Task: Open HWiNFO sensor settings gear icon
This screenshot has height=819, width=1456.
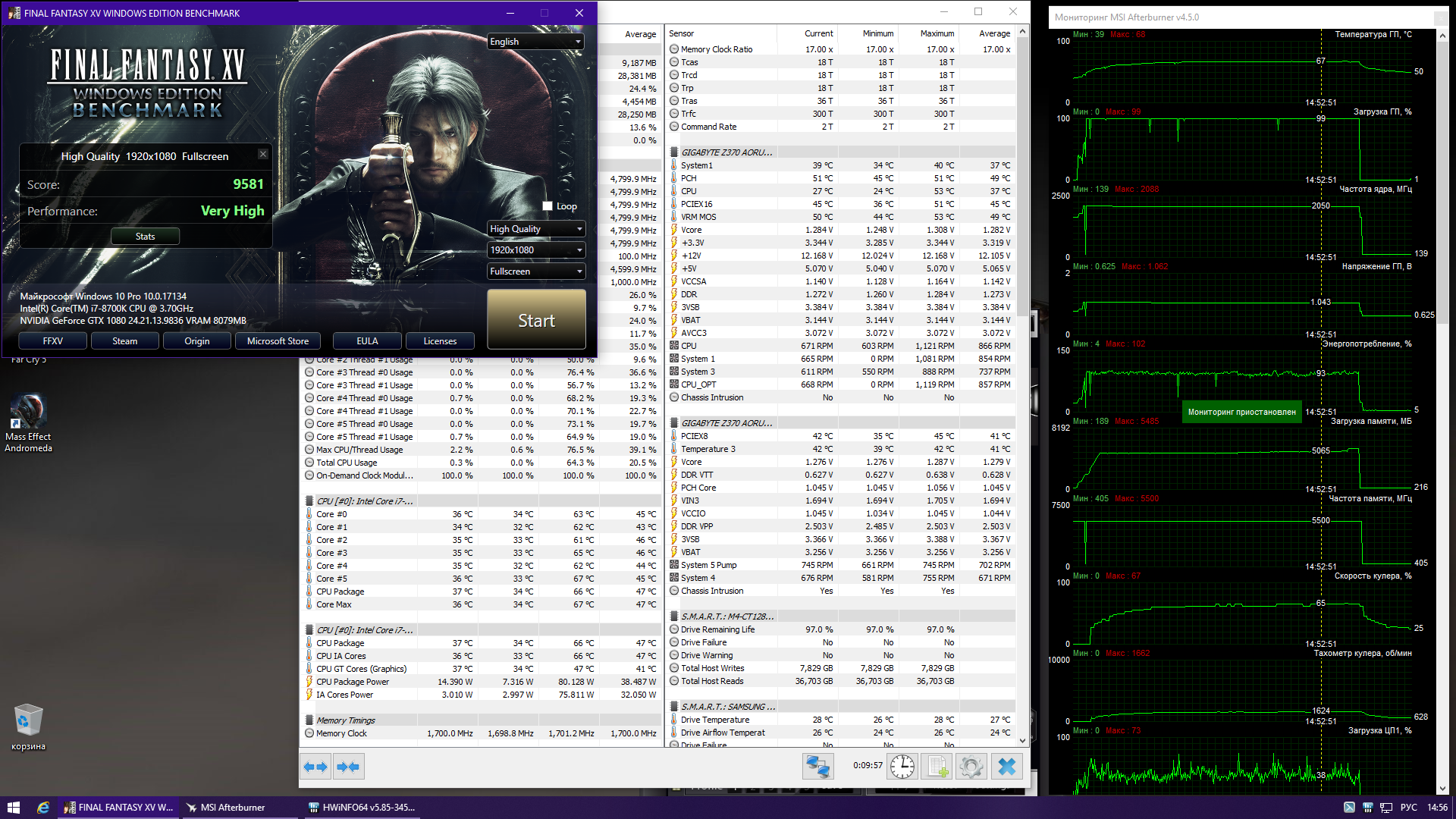Action: click(971, 767)
